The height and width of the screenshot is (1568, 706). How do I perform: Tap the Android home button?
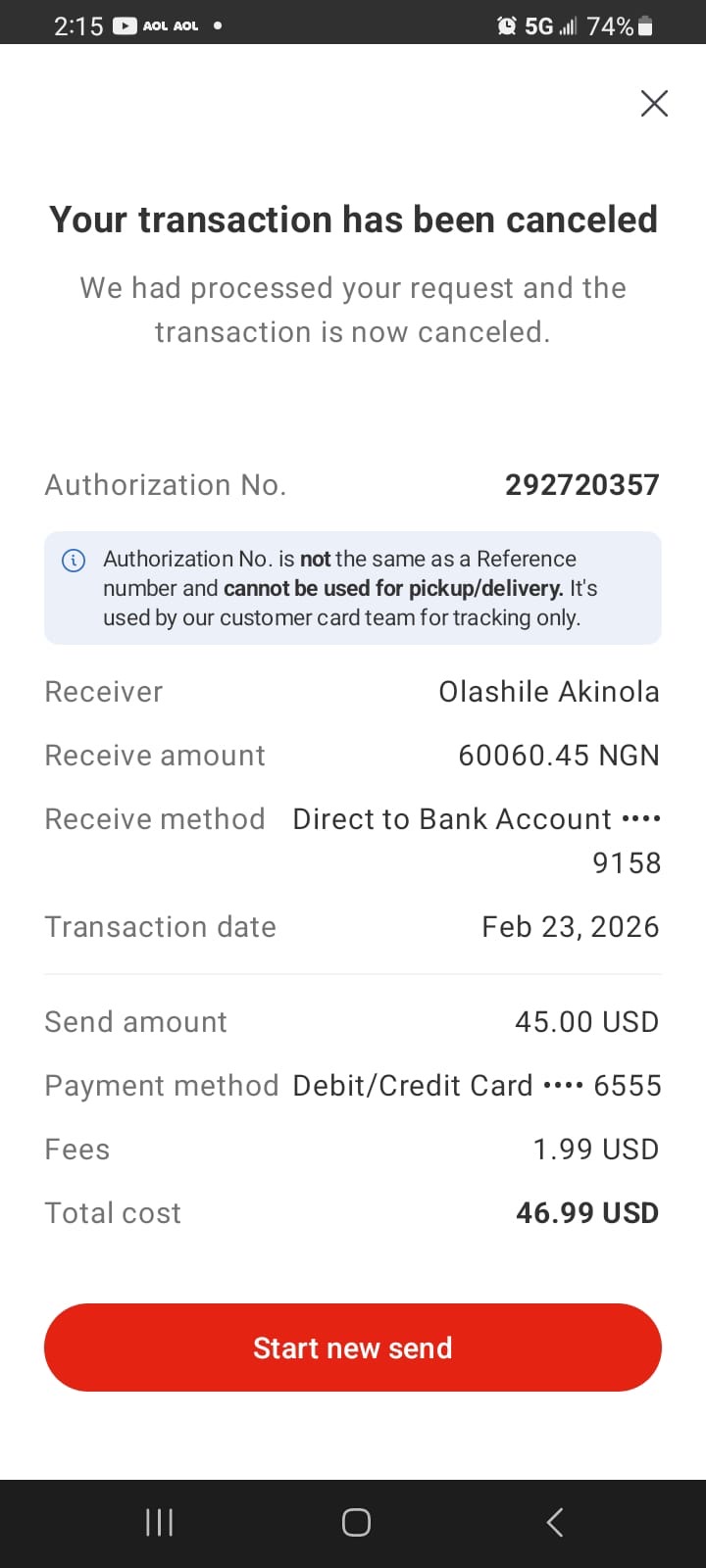point(356,1522)
